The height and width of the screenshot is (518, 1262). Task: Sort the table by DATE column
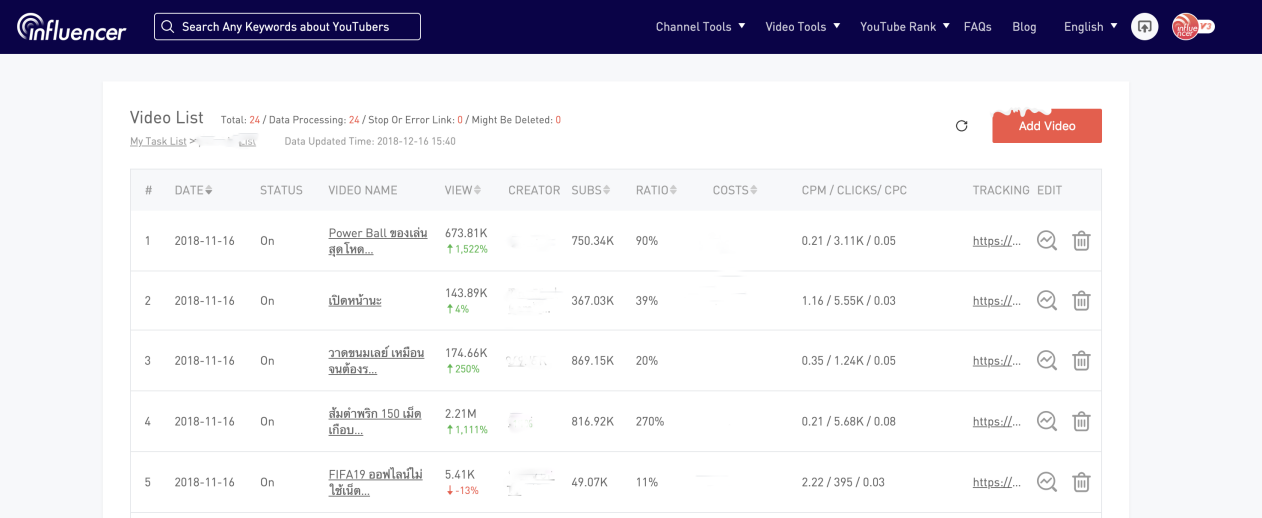coord(193,190)
